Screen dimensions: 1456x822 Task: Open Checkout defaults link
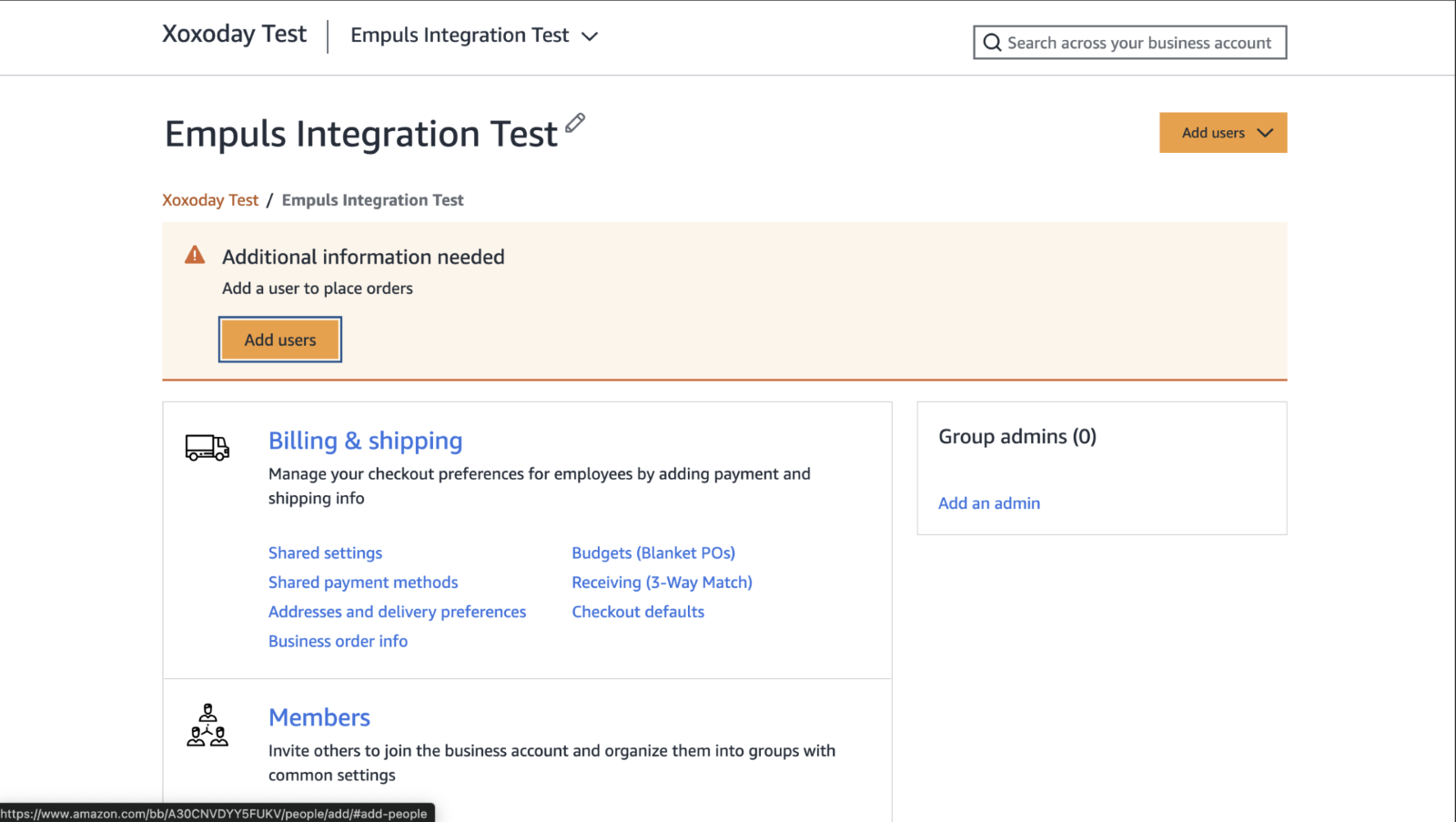point(638,612)
